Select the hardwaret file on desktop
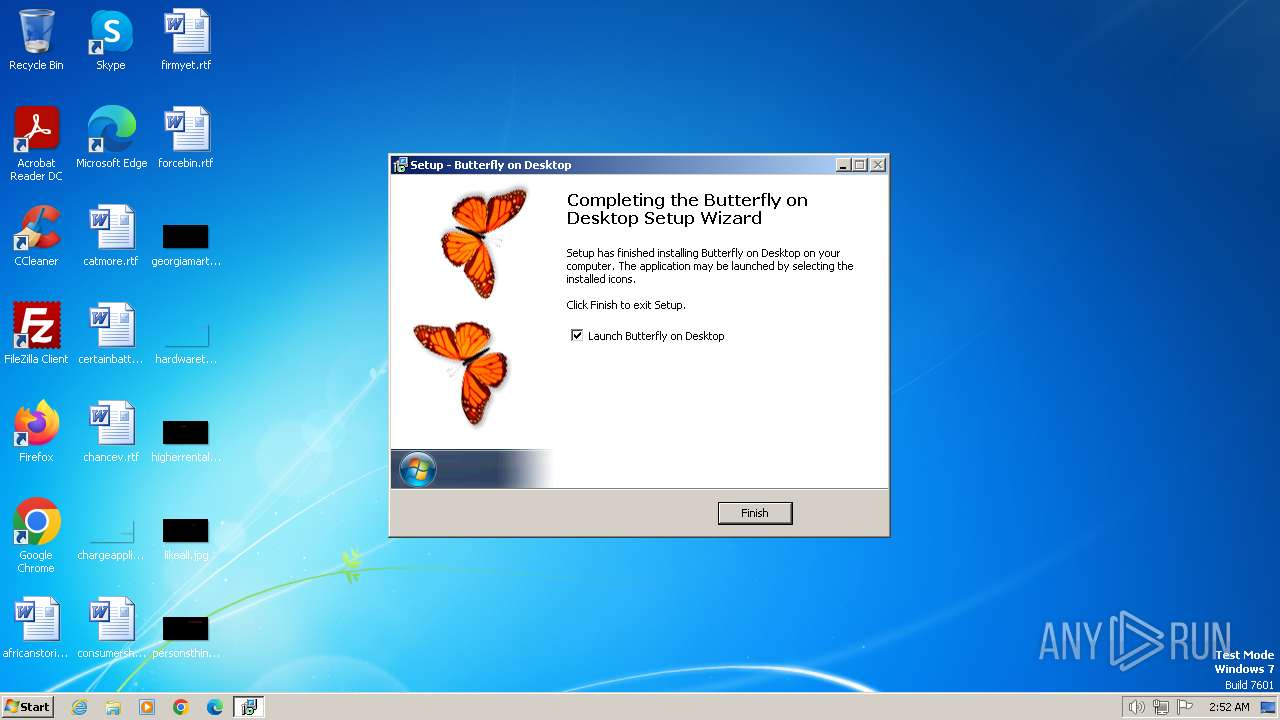Image resolution: width=1280 pixels, height=720 pixels. [186, 341]
